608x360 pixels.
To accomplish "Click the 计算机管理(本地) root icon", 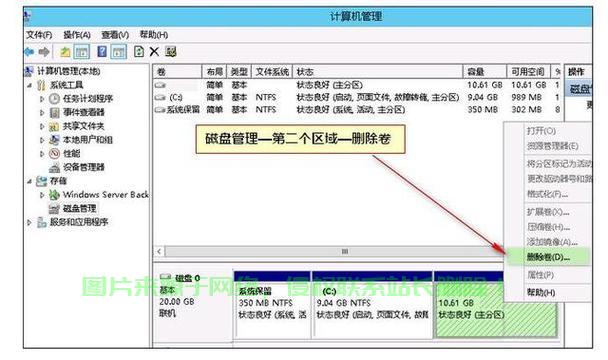I will [x=29, y=71].
